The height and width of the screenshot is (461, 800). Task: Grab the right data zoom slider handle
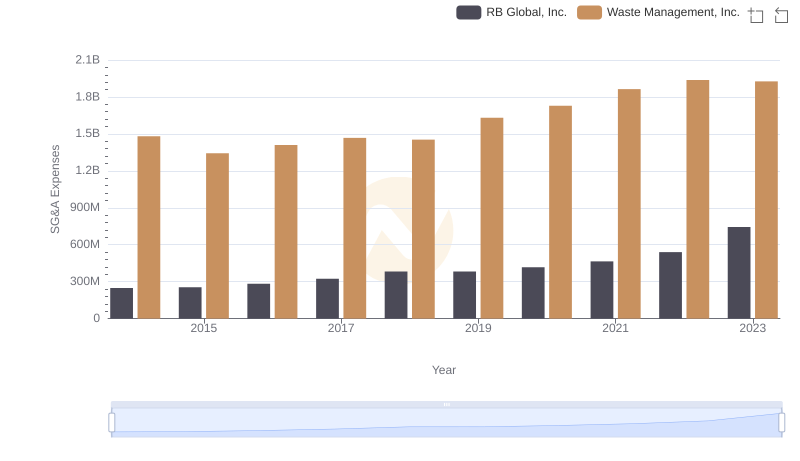pos(781,422)
